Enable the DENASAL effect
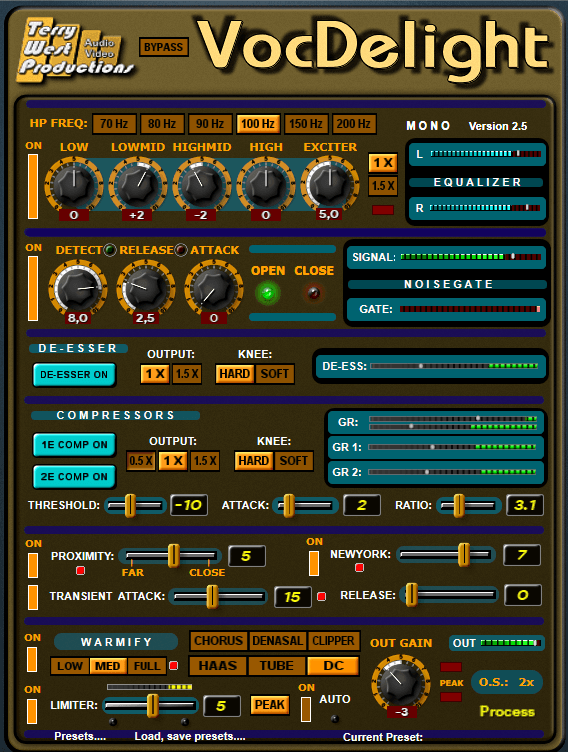This screenshot has height=752, width=568. pyautogui.click(x=277, y=641)
